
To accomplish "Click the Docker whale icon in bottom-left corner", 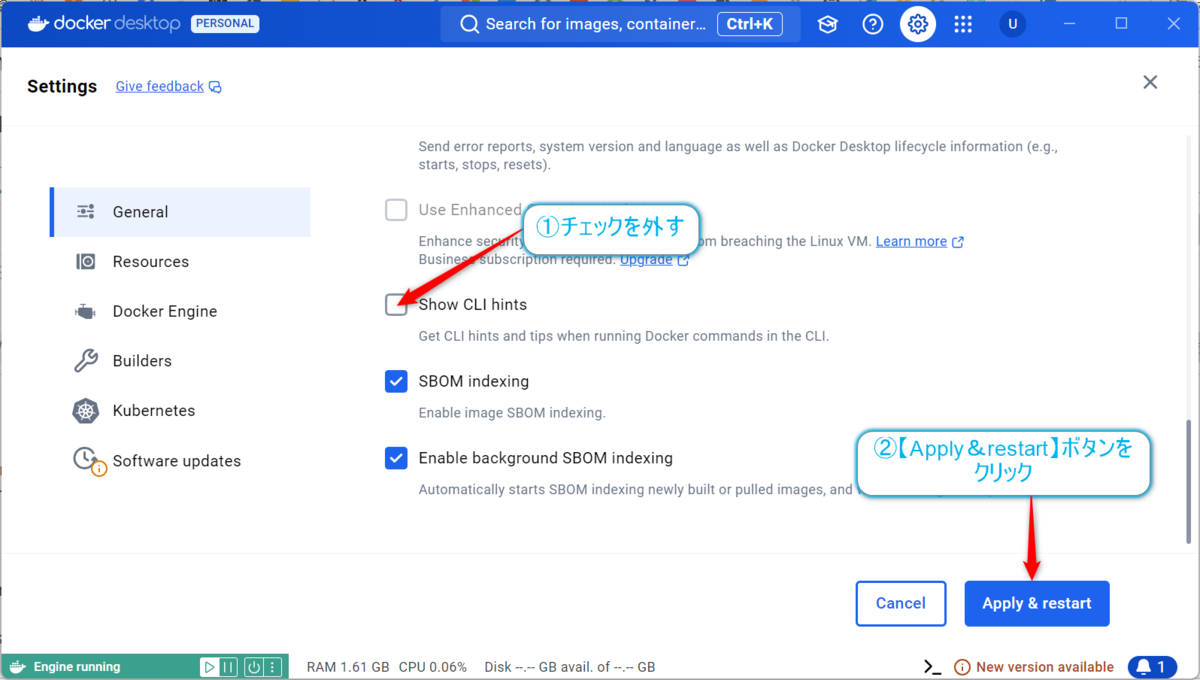I will (15, 666).
